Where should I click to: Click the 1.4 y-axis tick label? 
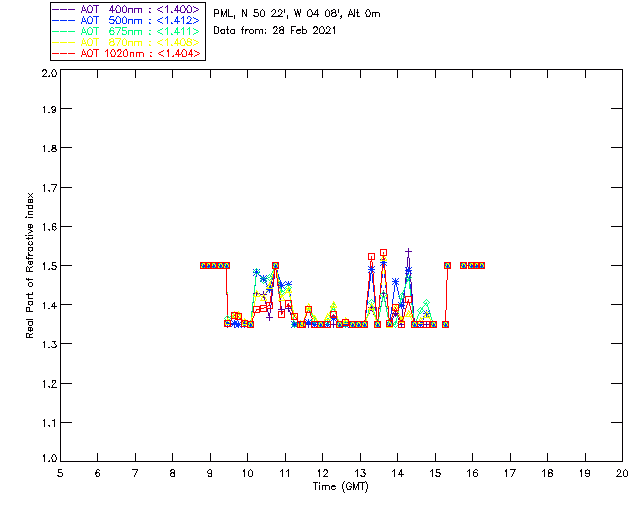pyautogui.click(x=49, y=305)
